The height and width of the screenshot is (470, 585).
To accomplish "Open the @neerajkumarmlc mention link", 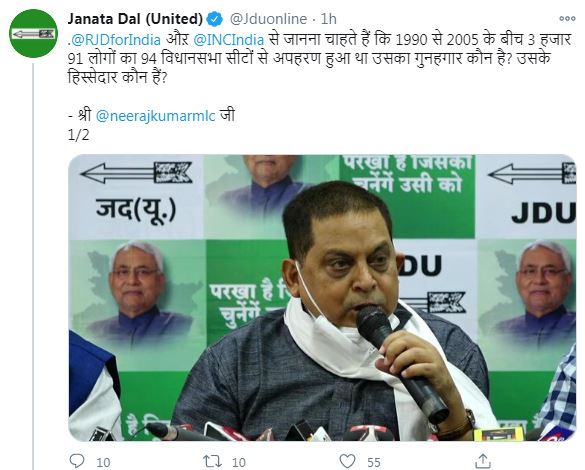I will click(x=156, y=116).
